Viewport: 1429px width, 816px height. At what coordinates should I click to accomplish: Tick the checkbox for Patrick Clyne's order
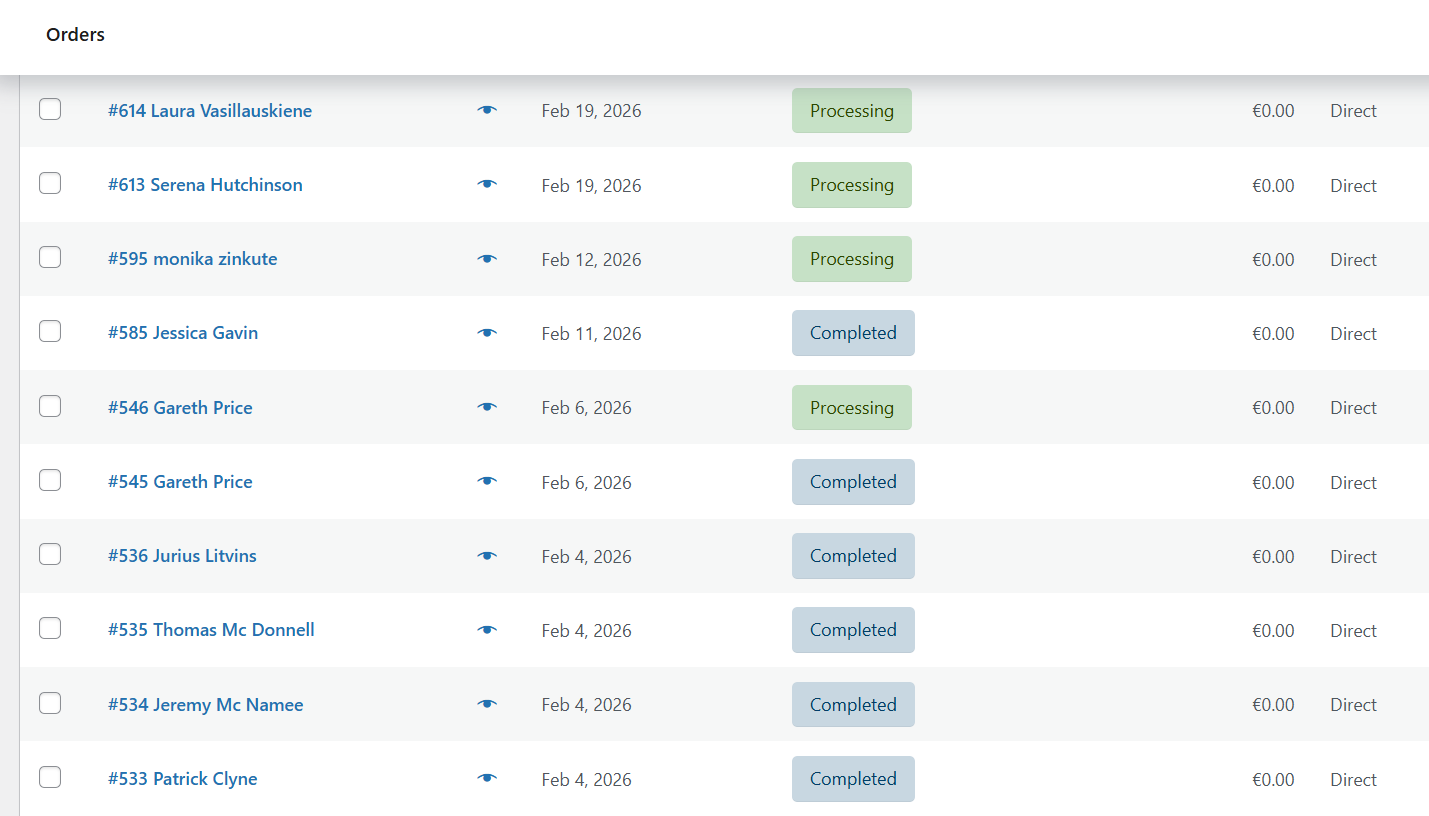point(50,777)
